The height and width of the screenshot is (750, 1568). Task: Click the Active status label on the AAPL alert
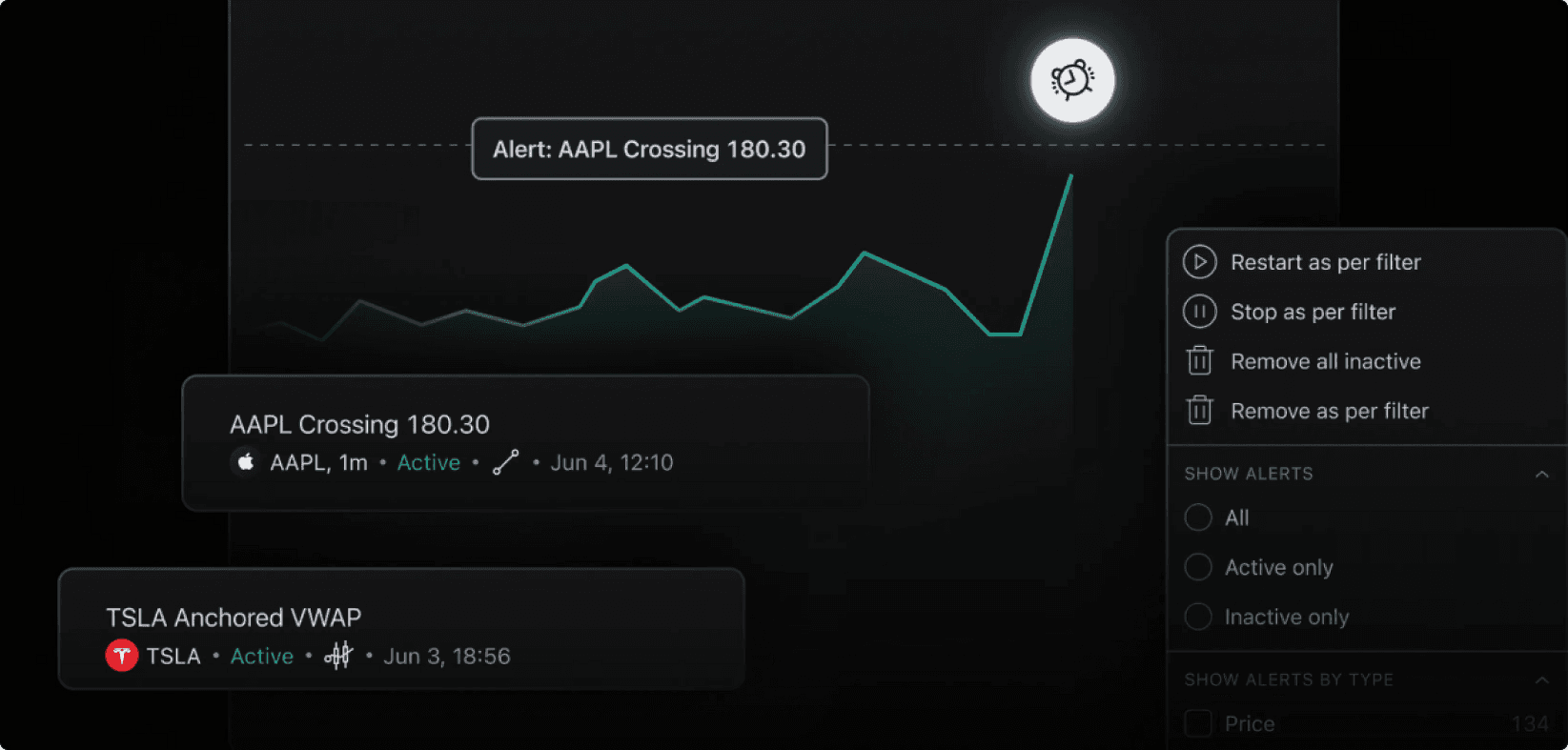pyautogui.click(x=428, y=461)
